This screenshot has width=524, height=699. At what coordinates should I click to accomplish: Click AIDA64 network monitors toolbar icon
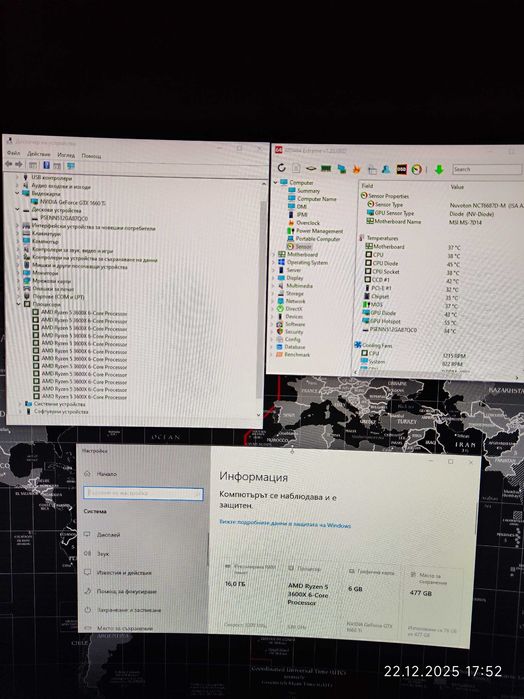tap(342, 169)
